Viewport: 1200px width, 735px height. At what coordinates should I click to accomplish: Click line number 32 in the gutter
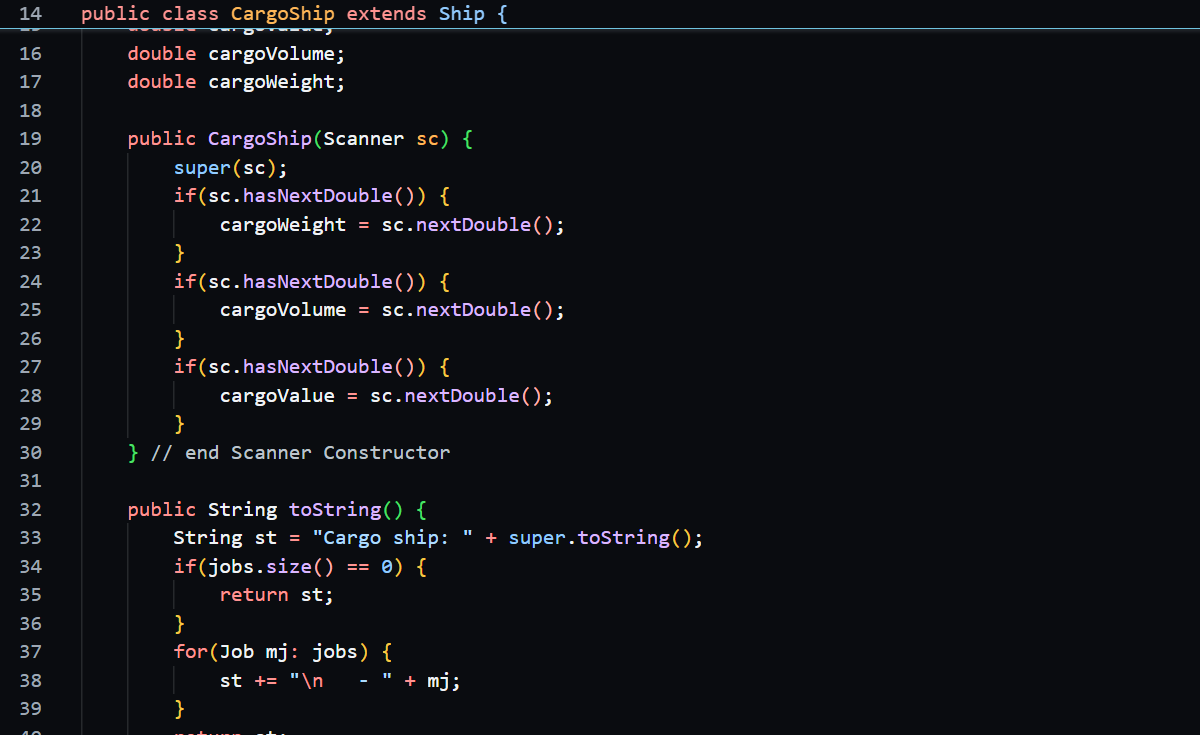31,510
